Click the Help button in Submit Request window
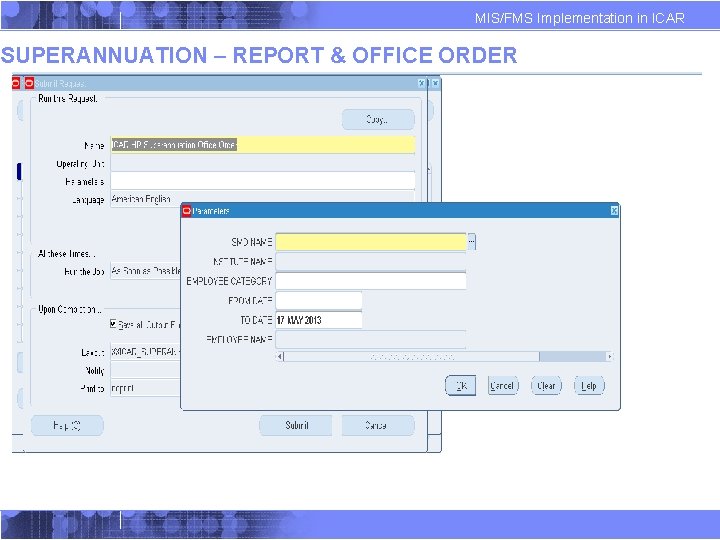 [x=67, y=426]
